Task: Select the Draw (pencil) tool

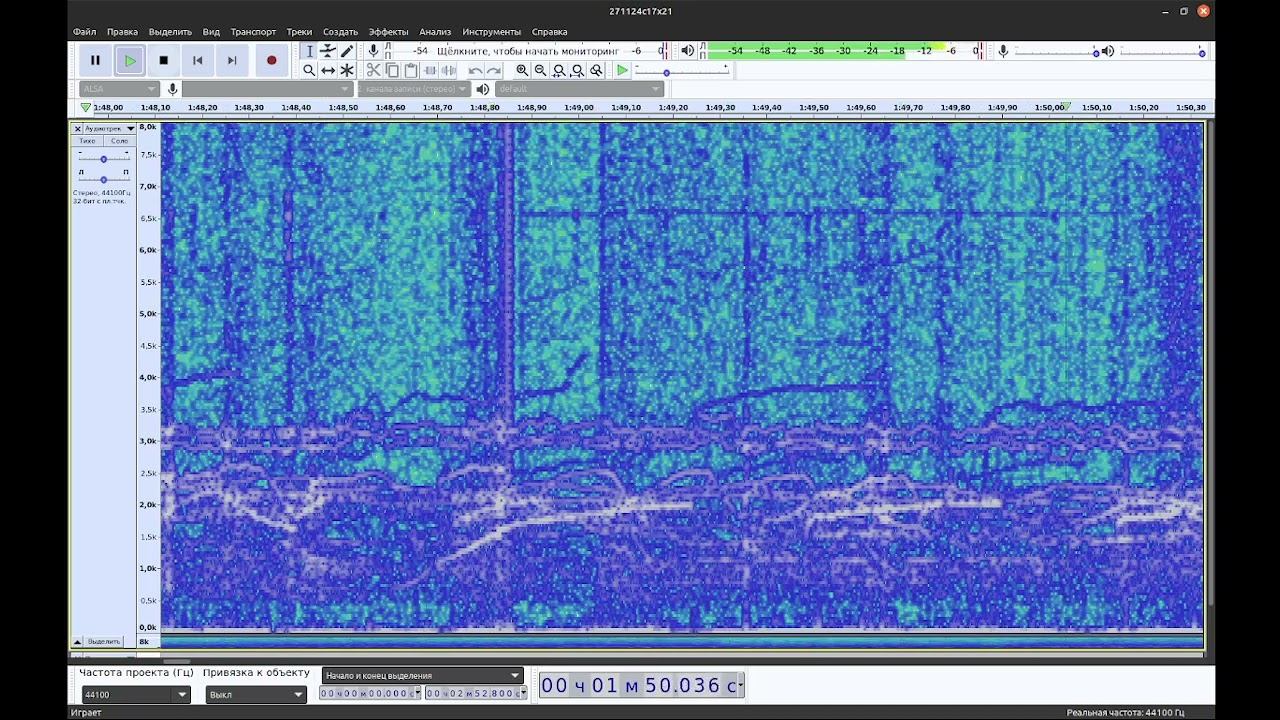Action: pyautogui.click(x=347, y=51)
